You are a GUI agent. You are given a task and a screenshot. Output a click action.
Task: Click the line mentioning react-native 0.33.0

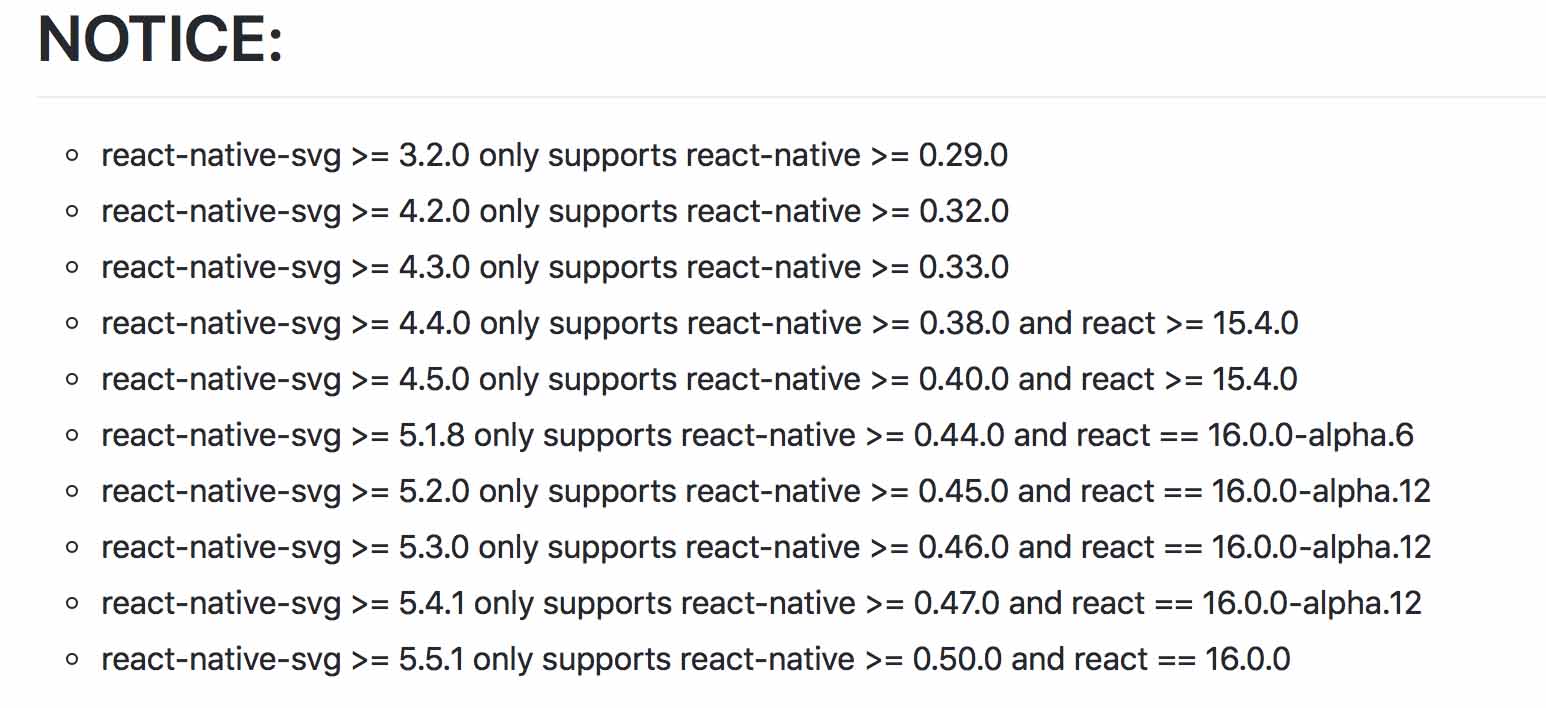tap(555, 268)
